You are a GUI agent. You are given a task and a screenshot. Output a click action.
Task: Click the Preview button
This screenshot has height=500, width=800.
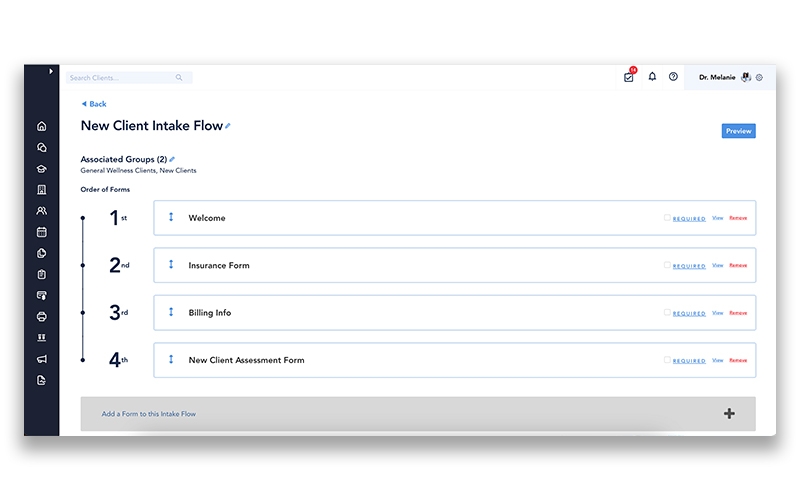738,131
